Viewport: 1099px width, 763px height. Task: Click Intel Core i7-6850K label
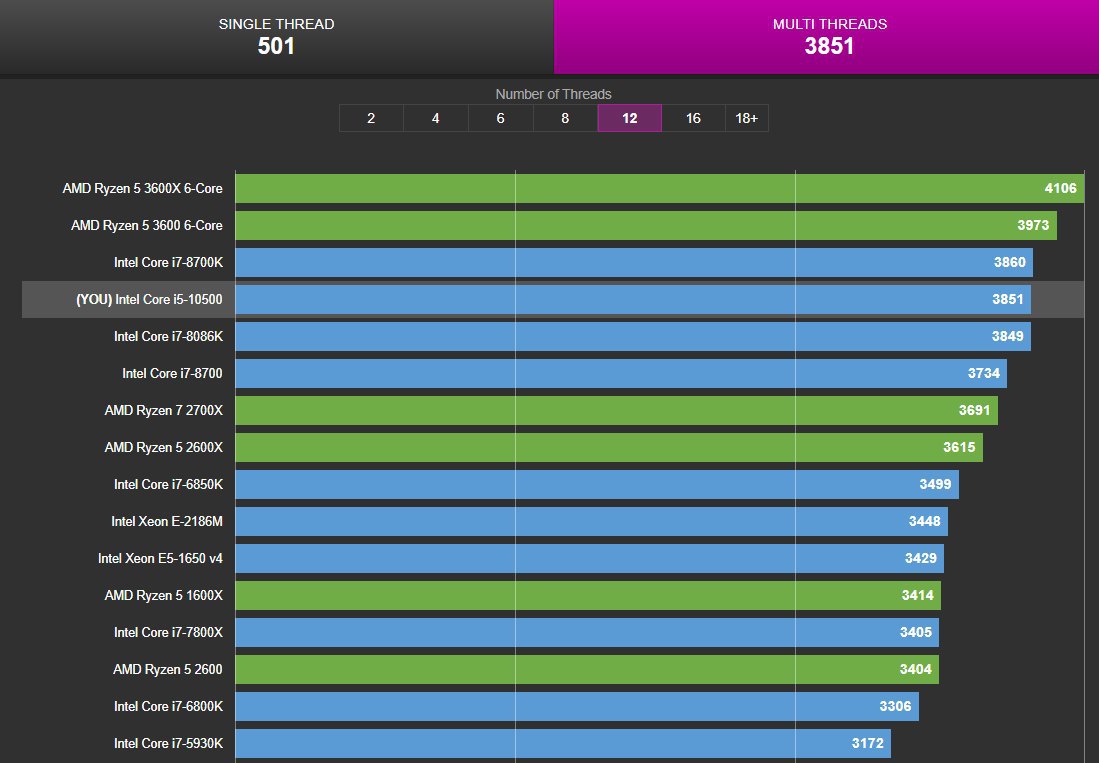pos(168,485)
